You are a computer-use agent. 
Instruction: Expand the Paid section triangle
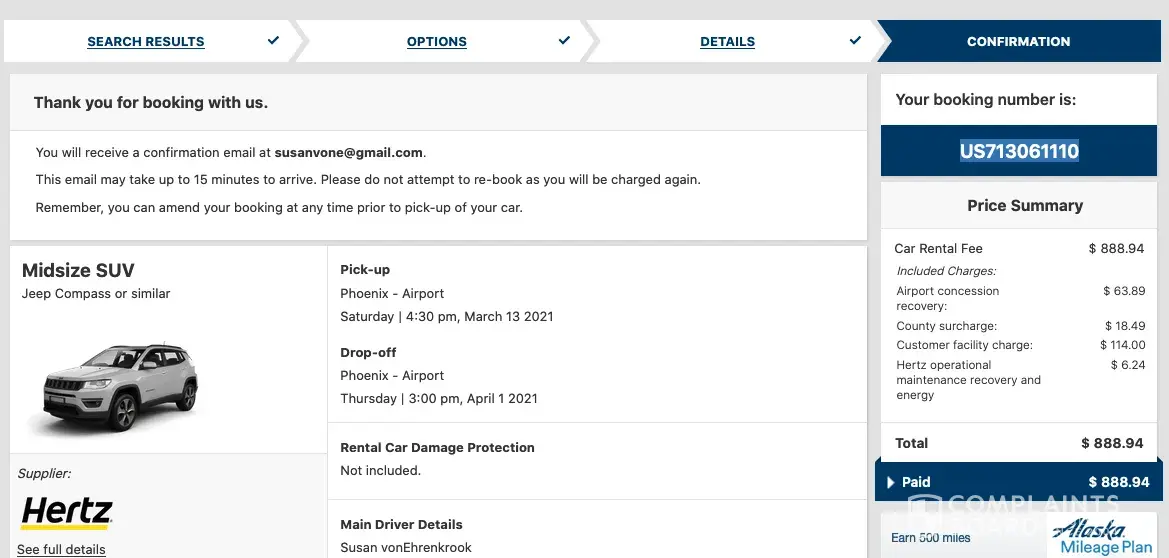(890, 482)
